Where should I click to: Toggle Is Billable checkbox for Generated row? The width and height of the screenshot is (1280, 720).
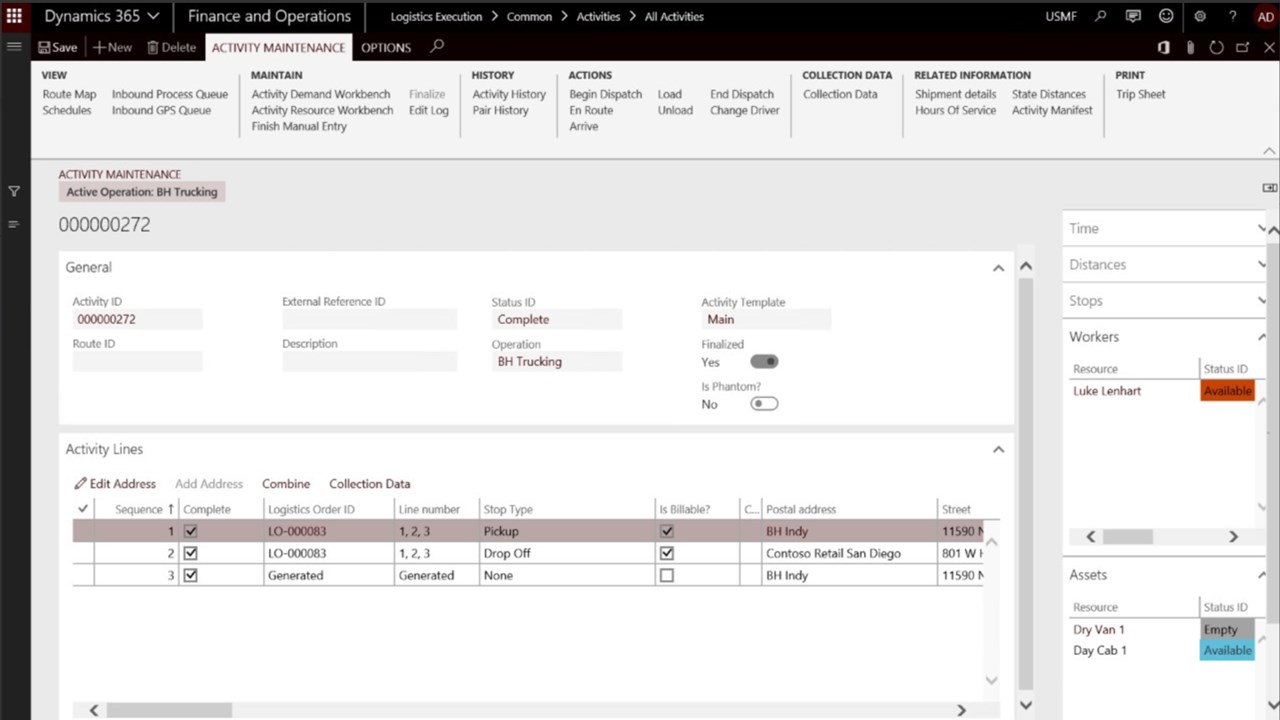[x=667, y=575]
